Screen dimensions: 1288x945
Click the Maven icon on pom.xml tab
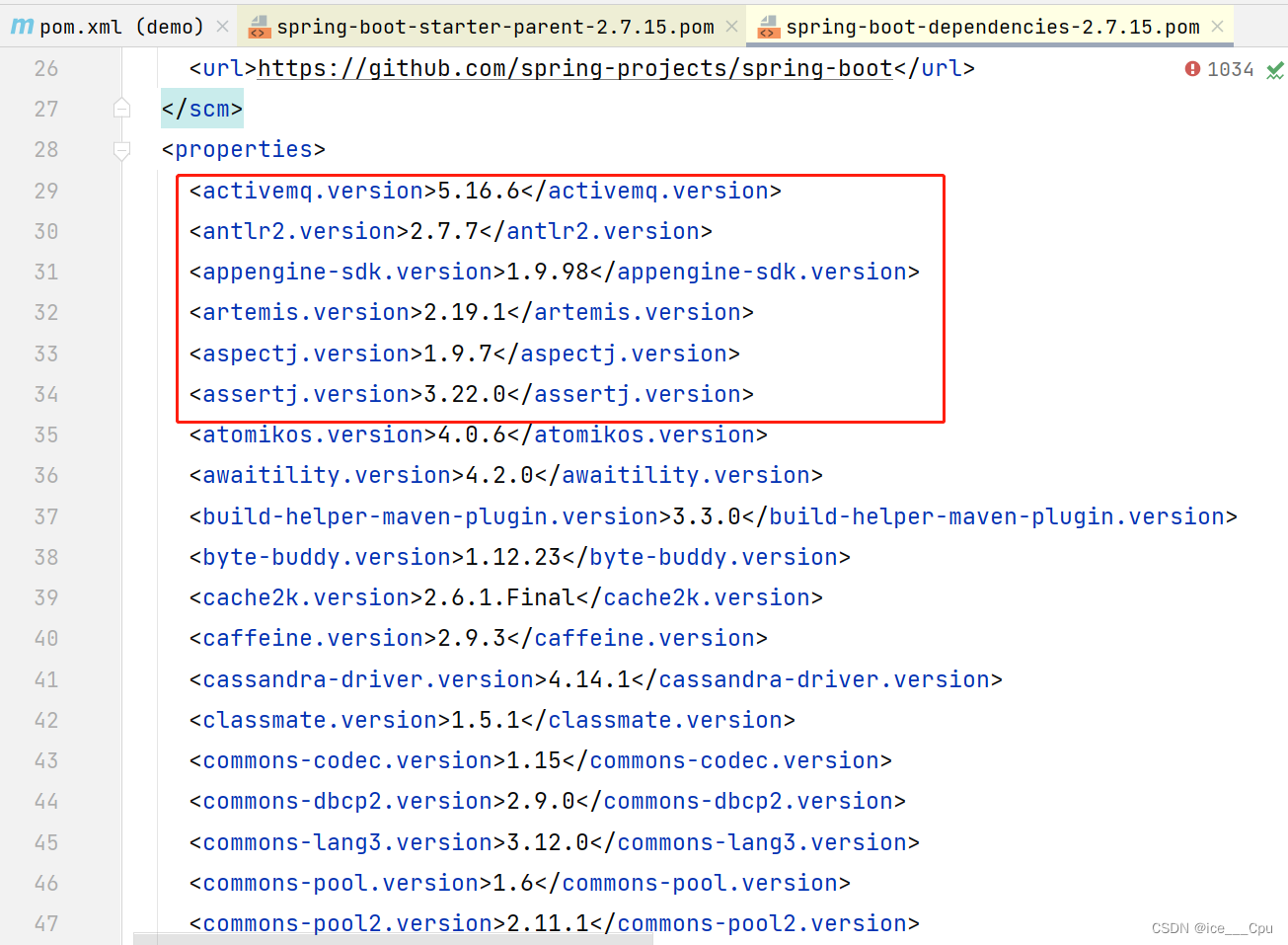click(22, 27)
